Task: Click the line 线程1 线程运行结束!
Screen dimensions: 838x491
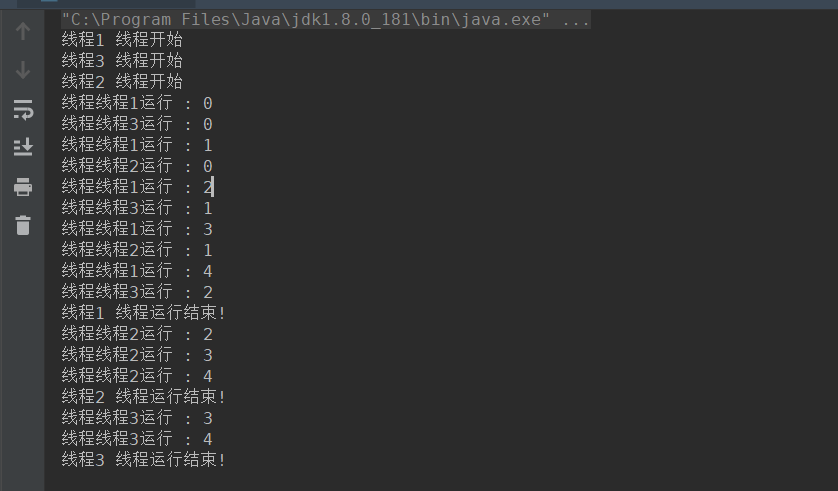Action: (143, 313)
